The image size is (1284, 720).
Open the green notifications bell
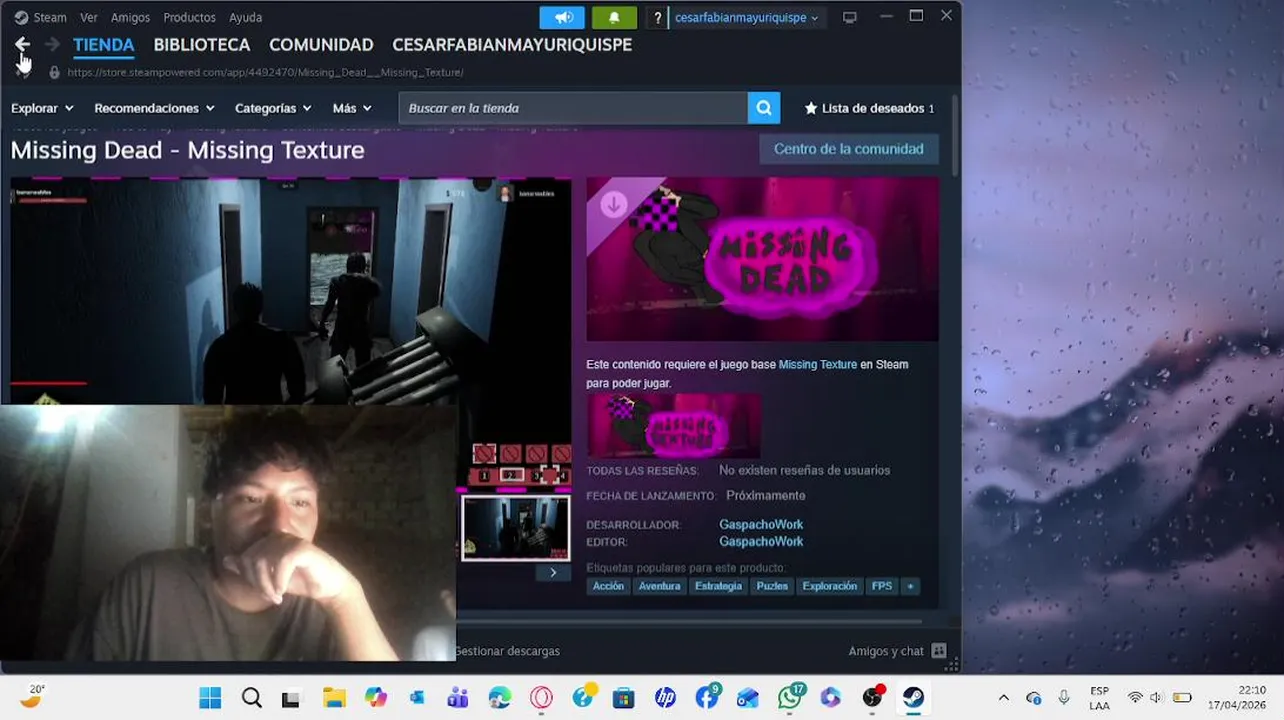pyautogui.click(x=614, y=17)
